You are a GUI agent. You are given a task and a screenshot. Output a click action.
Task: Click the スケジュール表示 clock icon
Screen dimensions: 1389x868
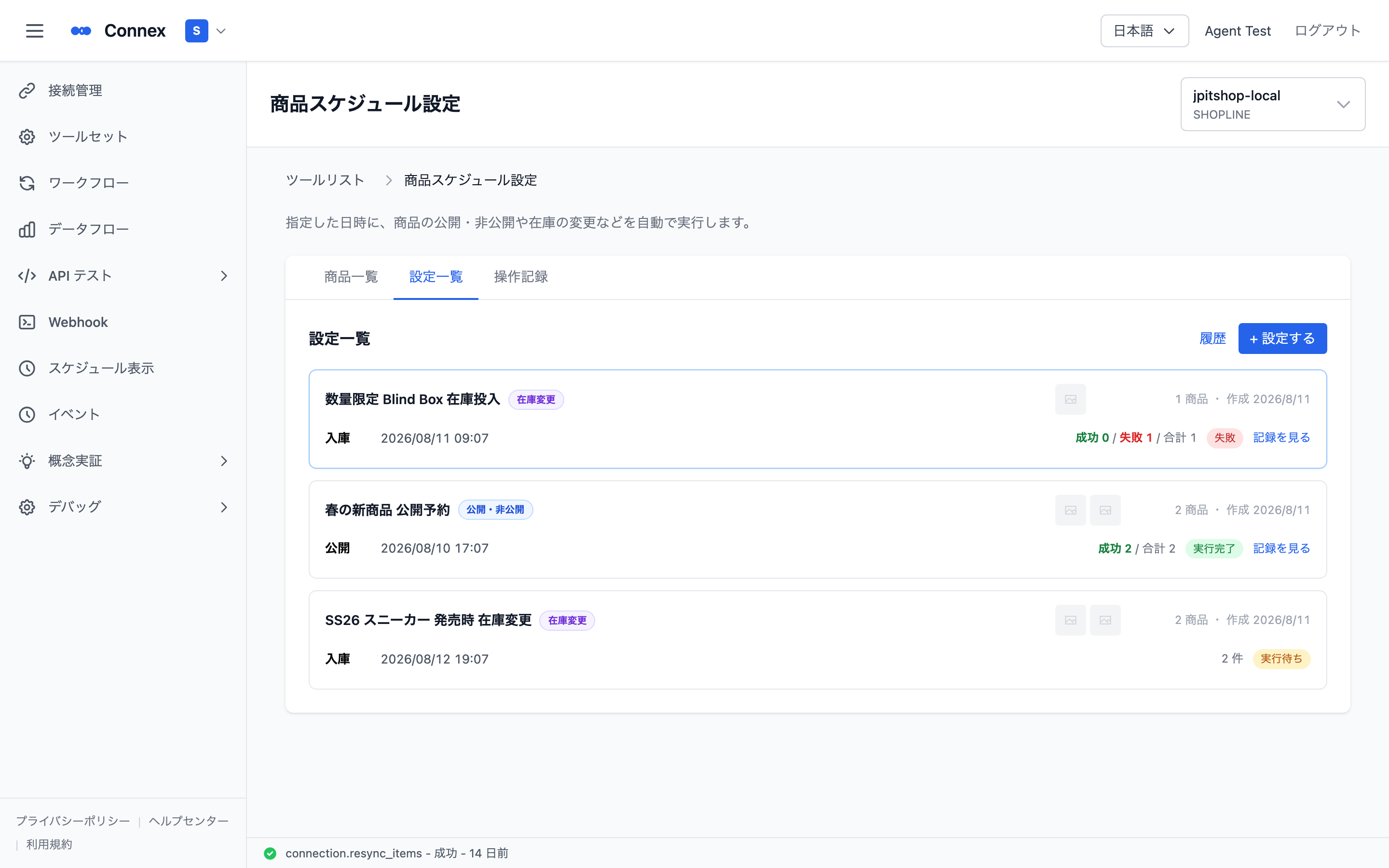point(27,368)
